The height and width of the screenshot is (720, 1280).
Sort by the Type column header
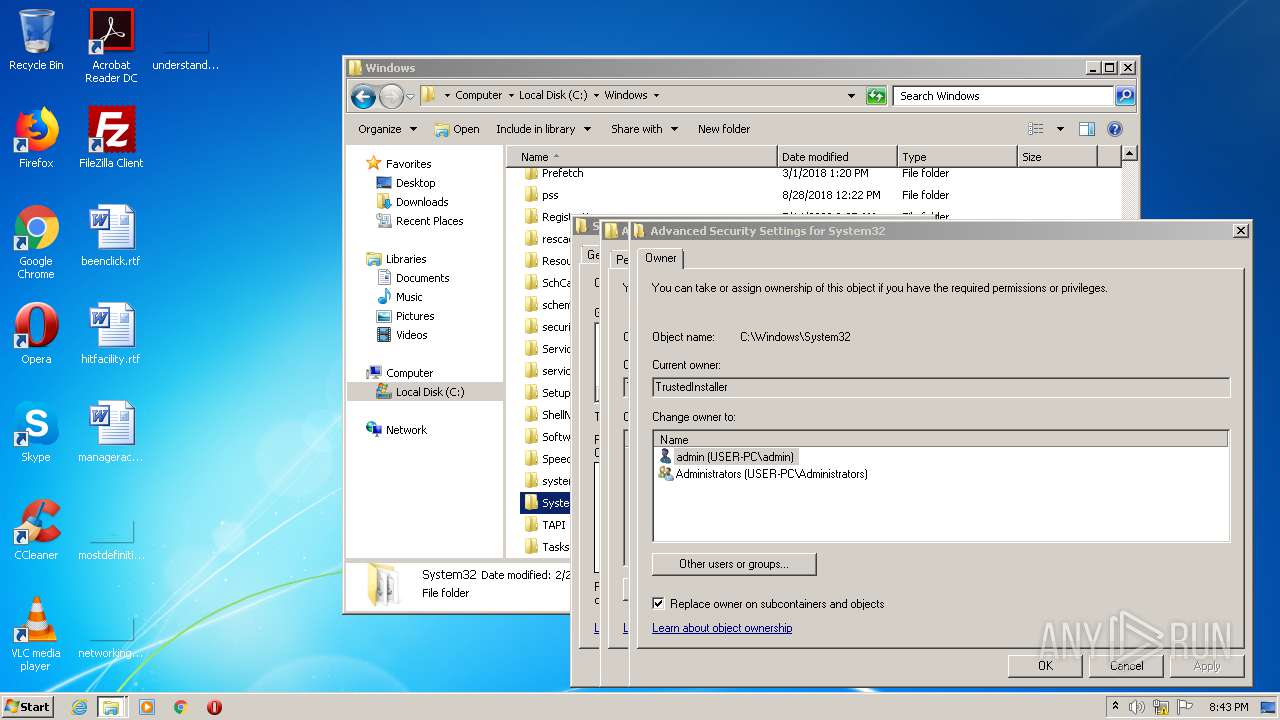[957, 157]
